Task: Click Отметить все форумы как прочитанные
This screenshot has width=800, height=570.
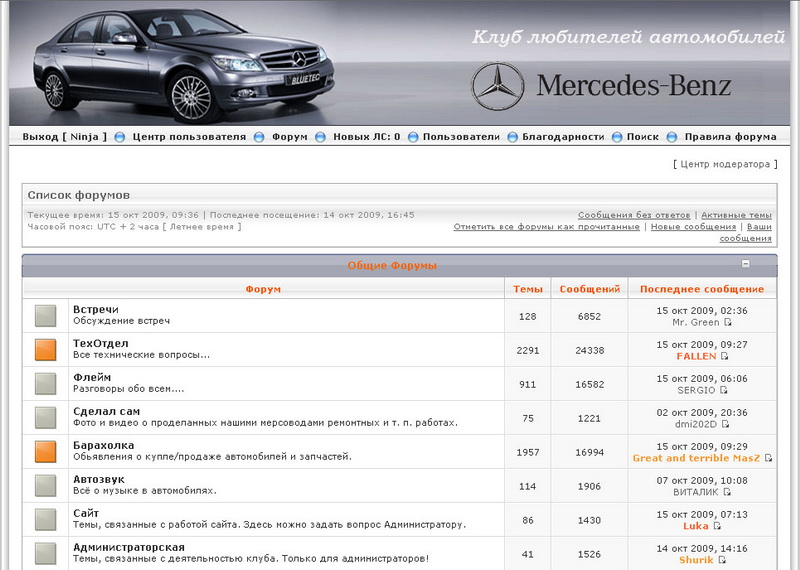Action: pyautogui.click(x=546, y=227)
